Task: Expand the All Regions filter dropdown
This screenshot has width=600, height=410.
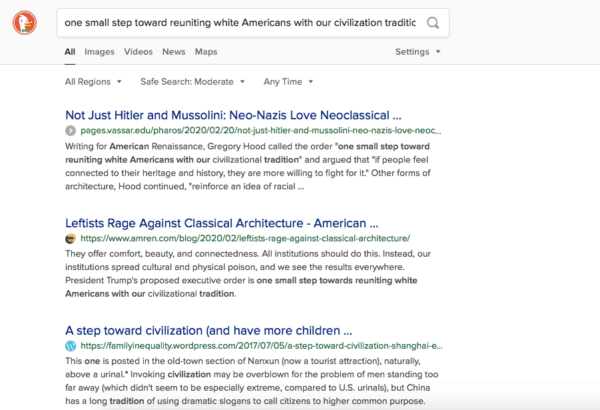Action: [93, 82]
